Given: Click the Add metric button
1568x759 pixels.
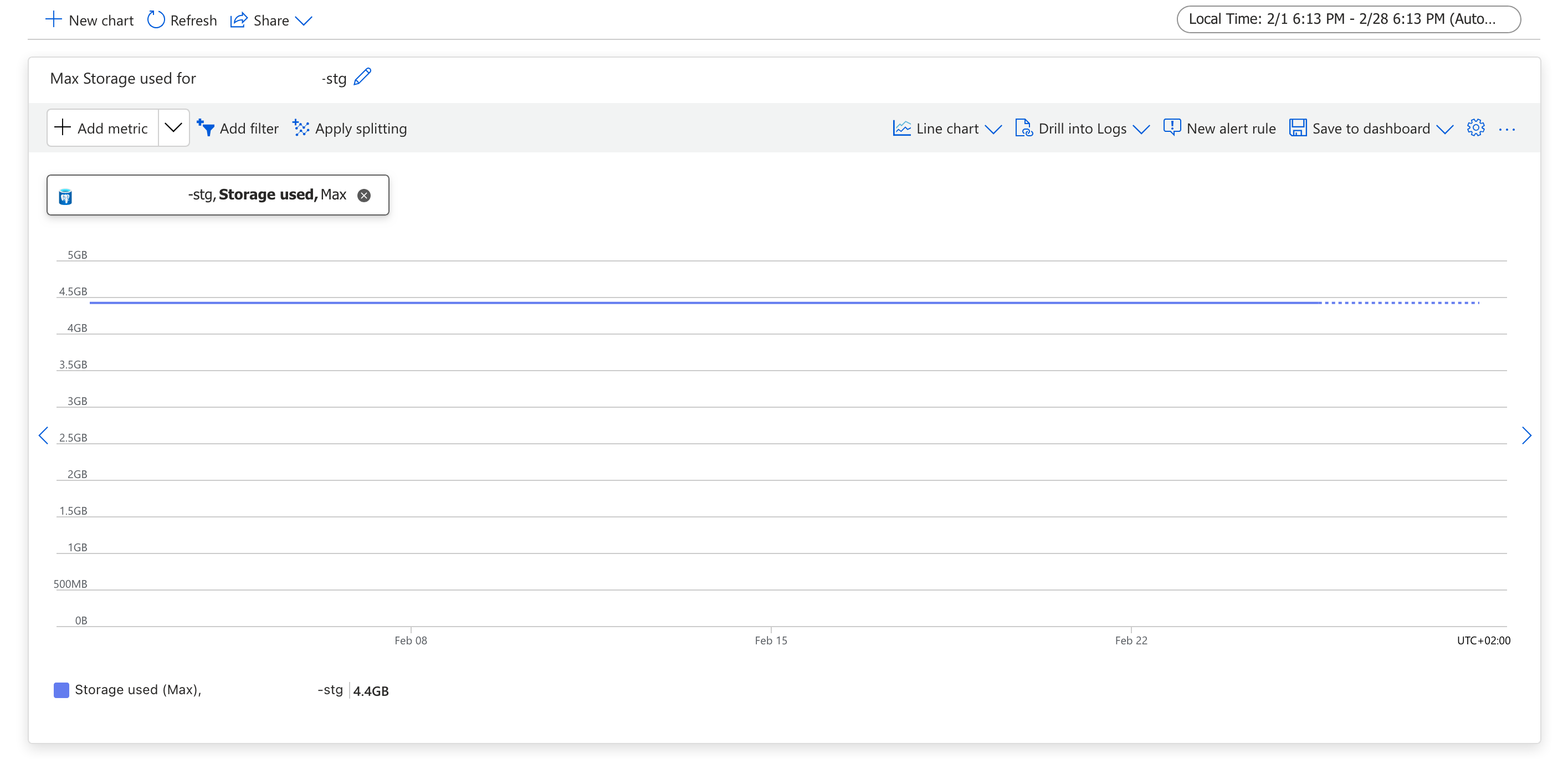Looking at the screenshot, I should coord(103,128).
